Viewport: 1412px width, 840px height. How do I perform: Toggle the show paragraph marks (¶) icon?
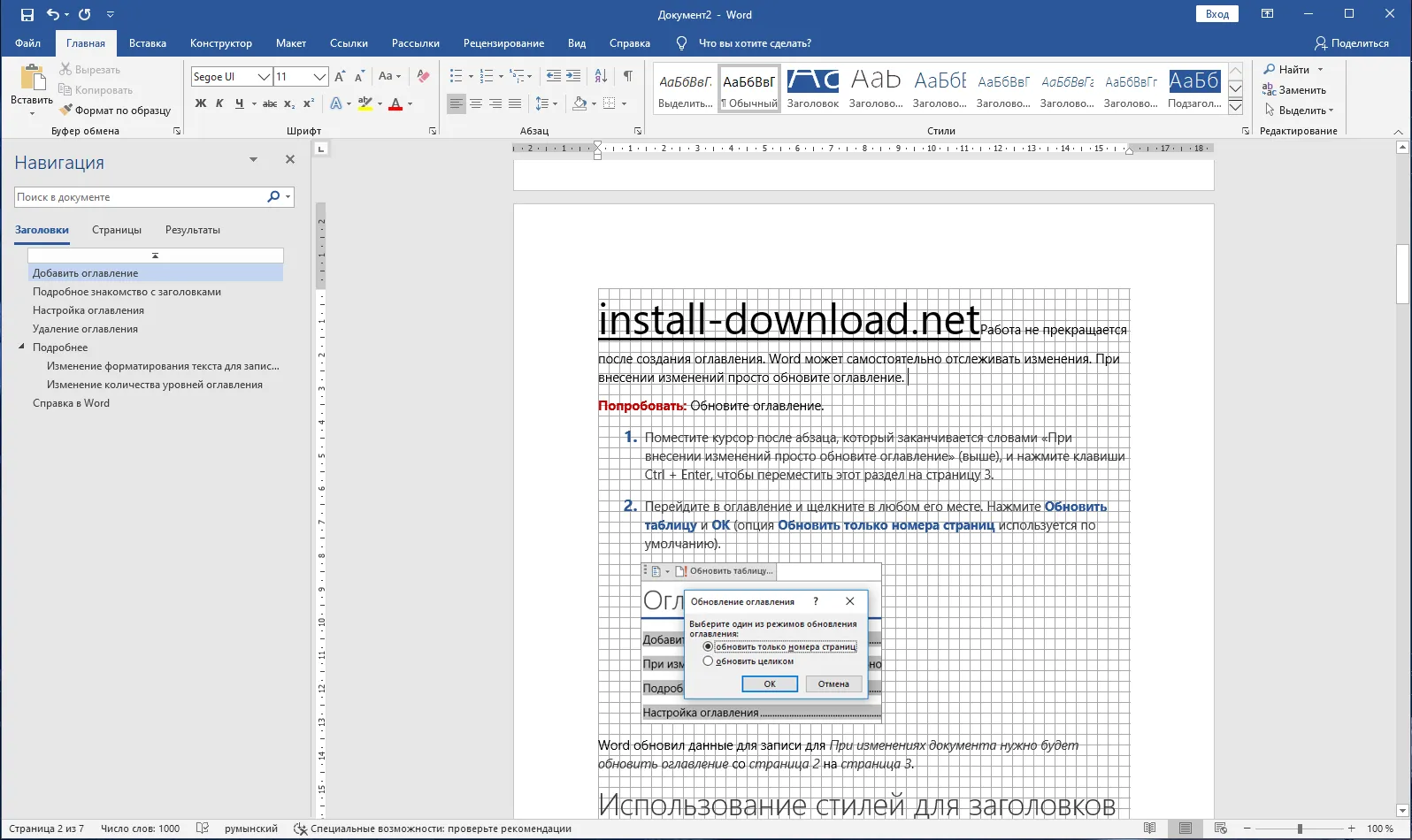pos(627,76)
